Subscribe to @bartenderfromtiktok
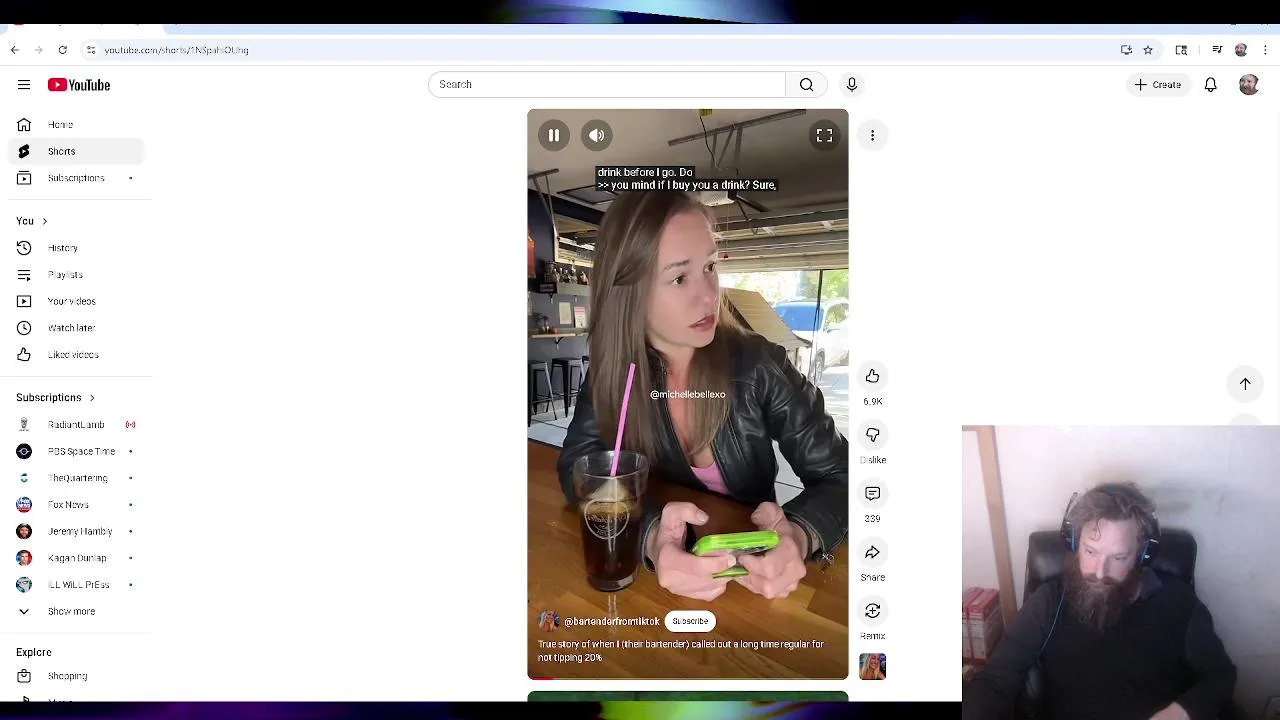The image size is (1280, 720). coord(690,621)
